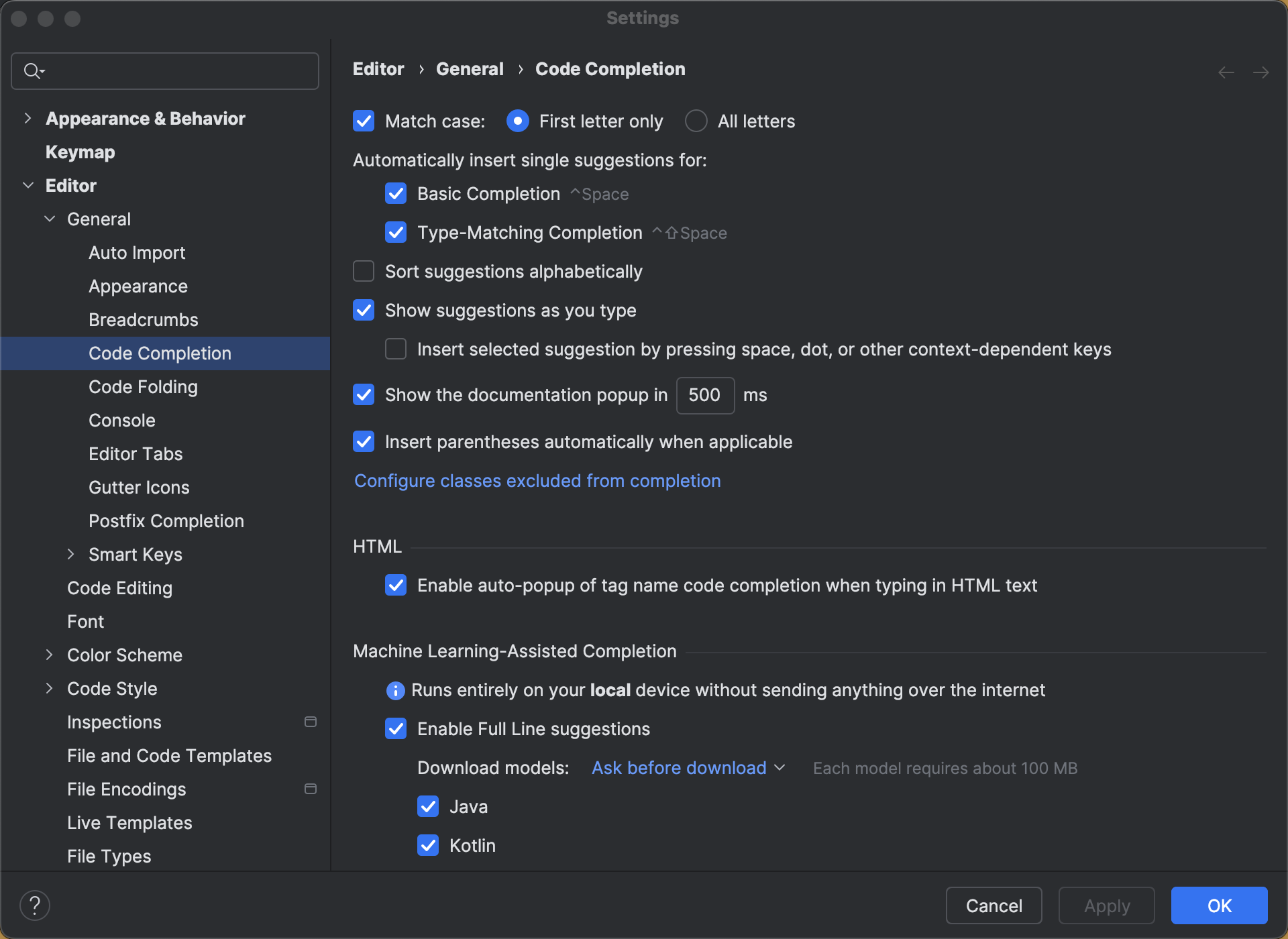Open the search field in settings sidebar
Image resolution: width=1288 pixels, height=939 pixels.
[164, 70]
